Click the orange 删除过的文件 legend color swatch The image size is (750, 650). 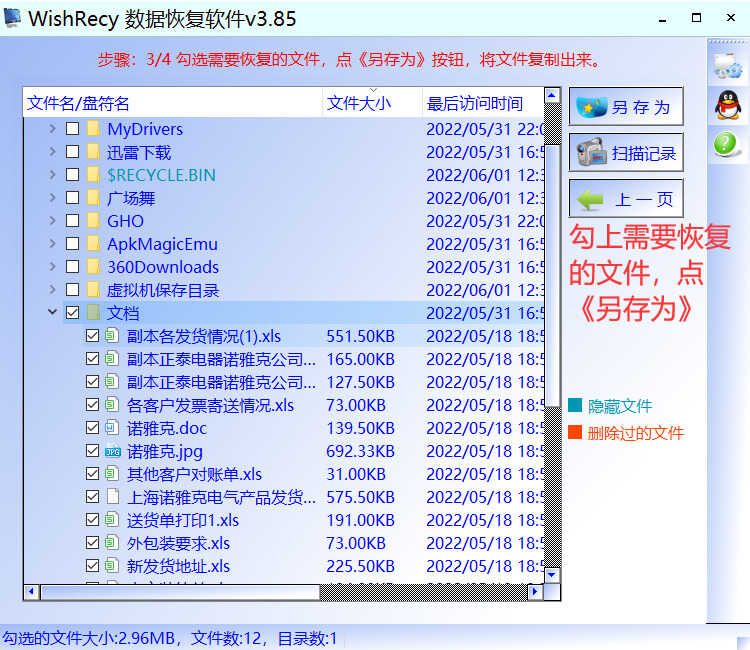[575, 432]
